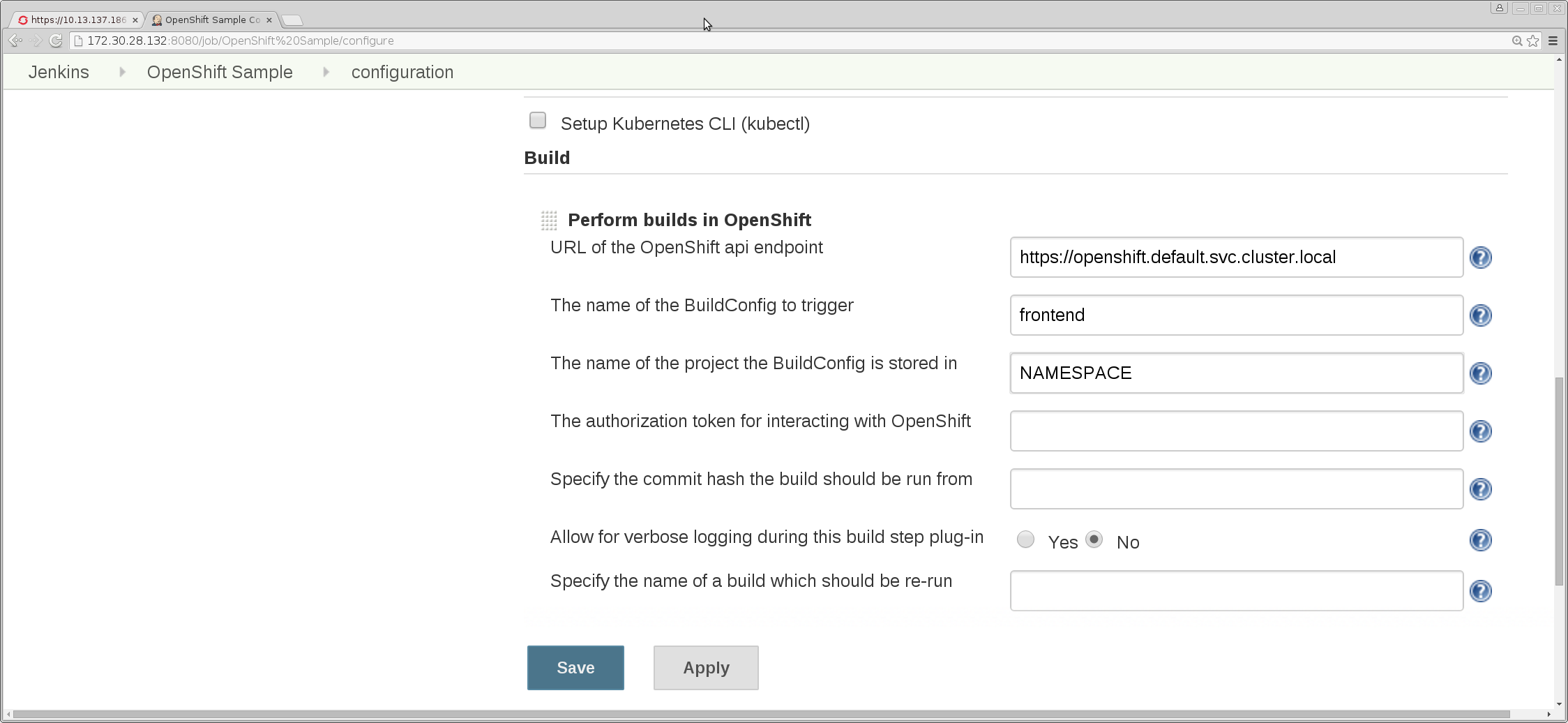
Task: Click the horizontal scrollbar thumb
Action: [x=762, y=715]
